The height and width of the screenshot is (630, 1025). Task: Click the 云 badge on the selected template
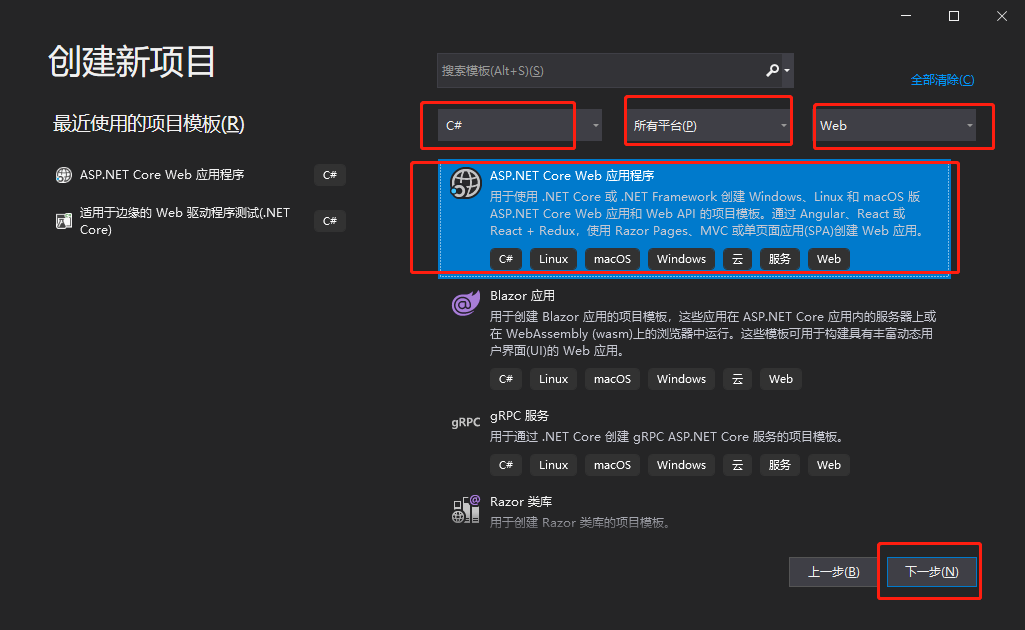pyautogui.click(x=737, y=258)
